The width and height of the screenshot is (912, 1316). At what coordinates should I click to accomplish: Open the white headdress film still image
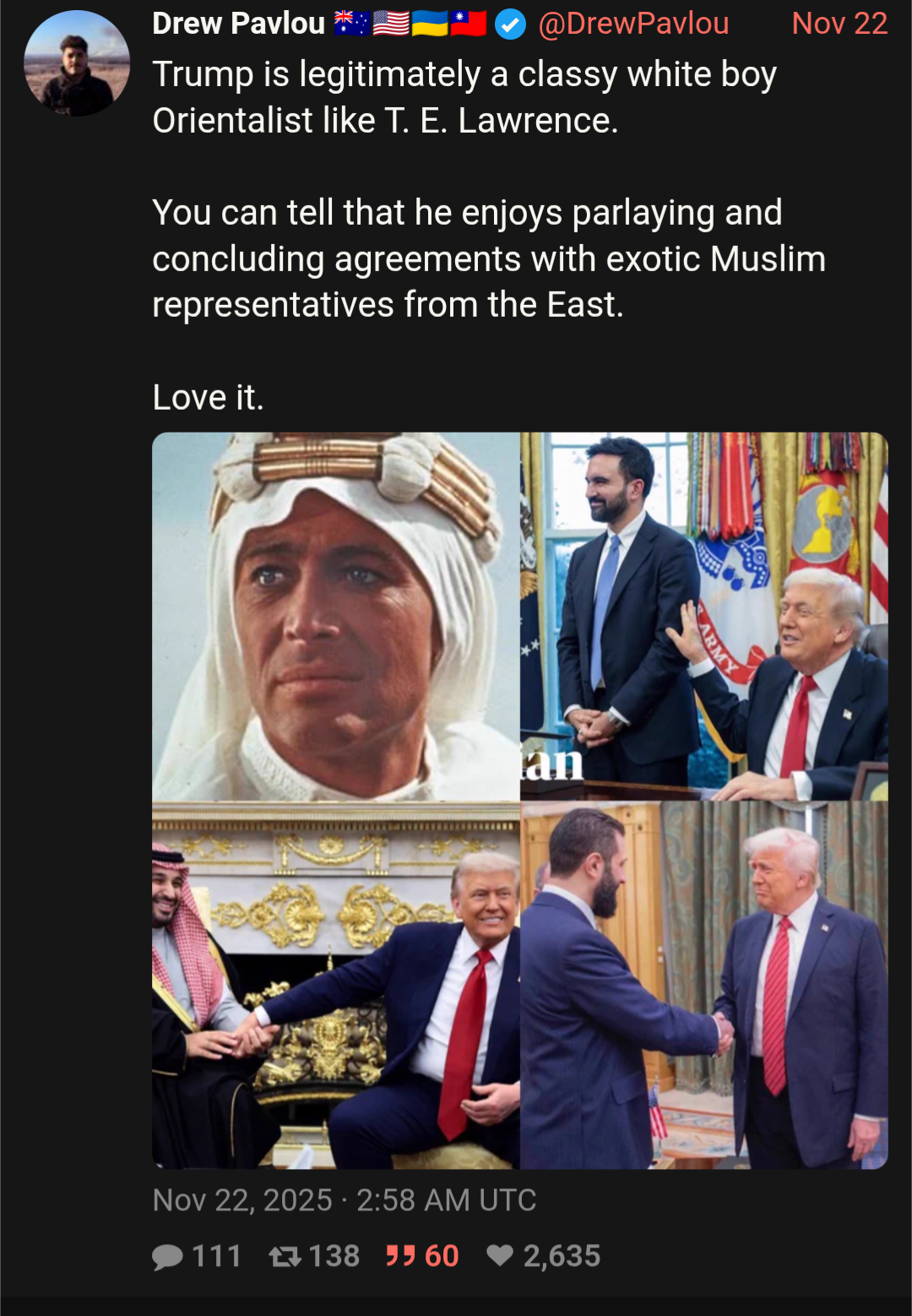point(335,616)
